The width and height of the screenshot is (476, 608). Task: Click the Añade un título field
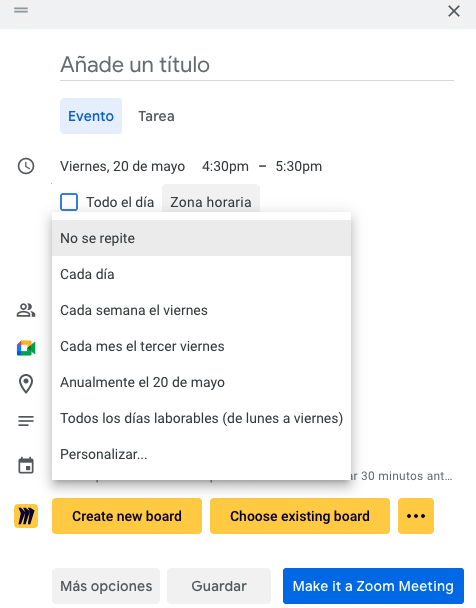(257, 64)
